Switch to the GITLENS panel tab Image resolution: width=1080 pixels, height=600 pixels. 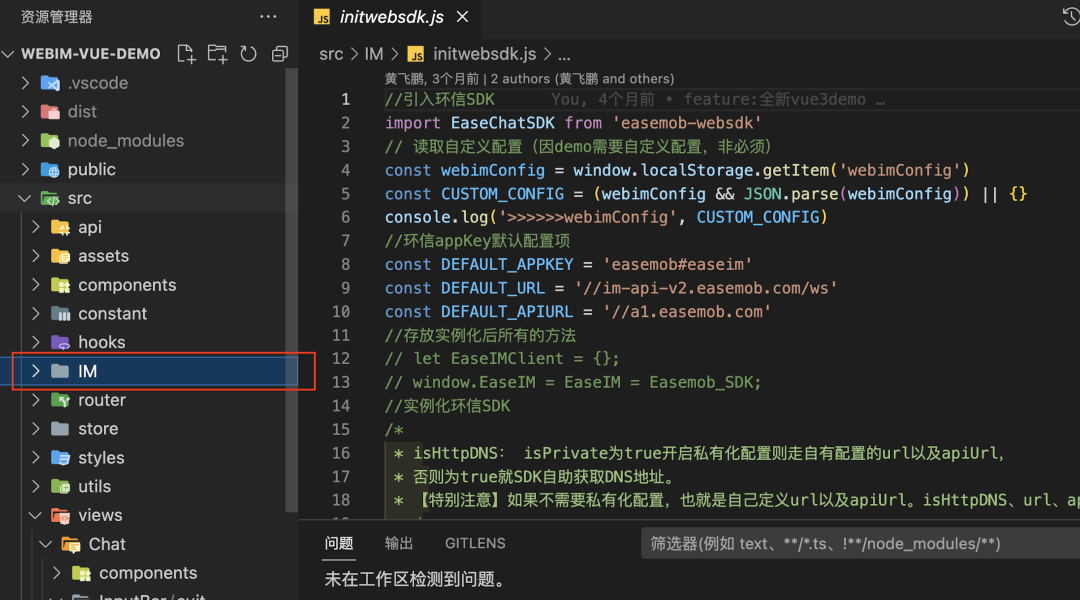475,544
